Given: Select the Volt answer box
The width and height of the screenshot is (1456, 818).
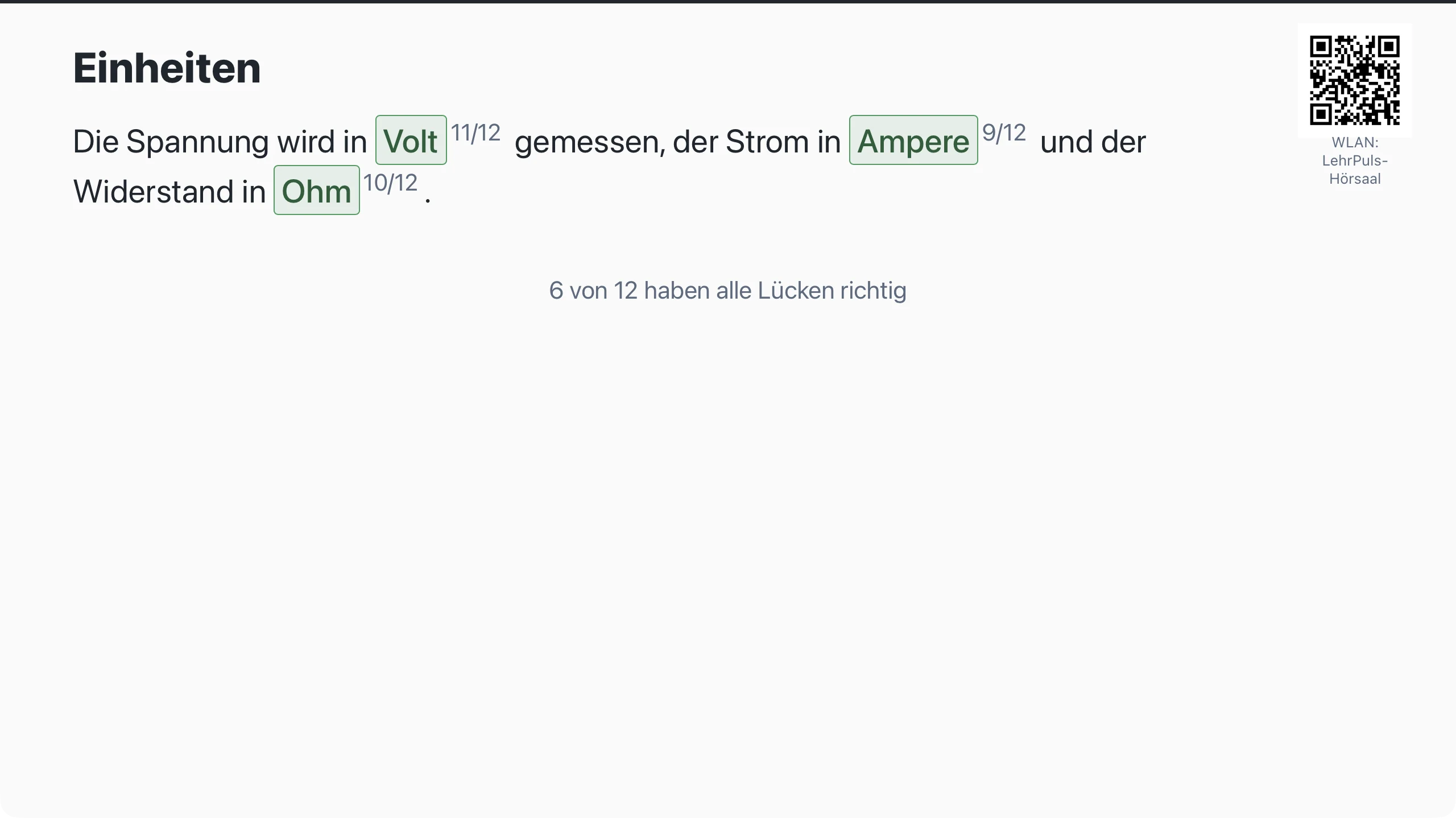Looking at the screenshot, I should [x=411, y=140].
